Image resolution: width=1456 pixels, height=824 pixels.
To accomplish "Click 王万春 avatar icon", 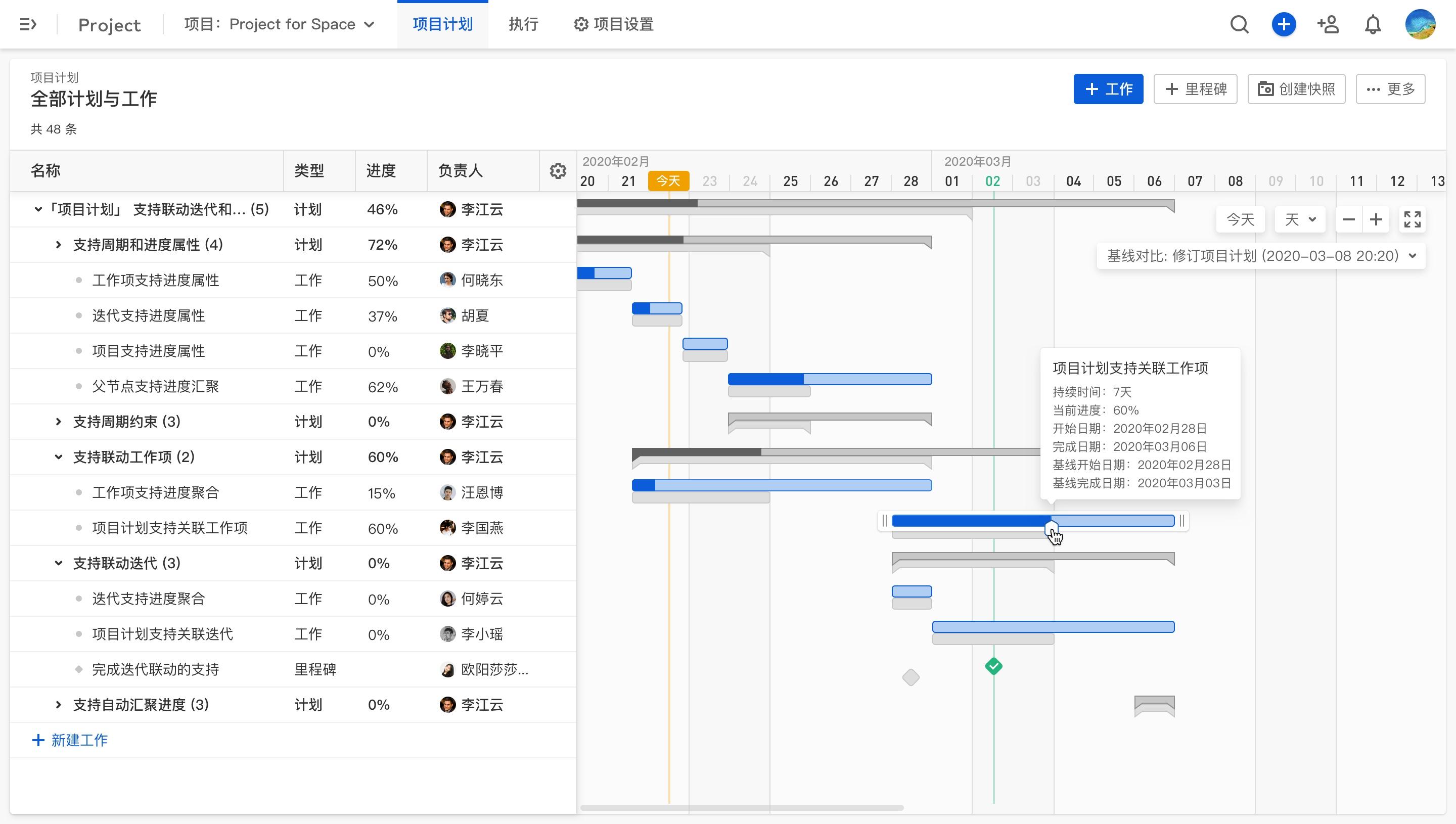I will [x=447, y=387].
